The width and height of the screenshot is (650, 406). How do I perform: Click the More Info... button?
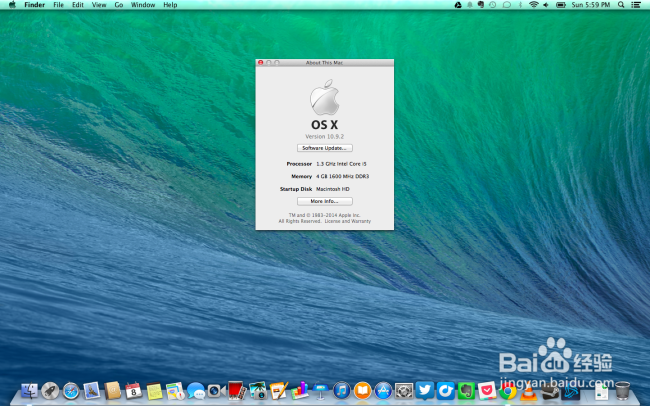click(325, 201)
